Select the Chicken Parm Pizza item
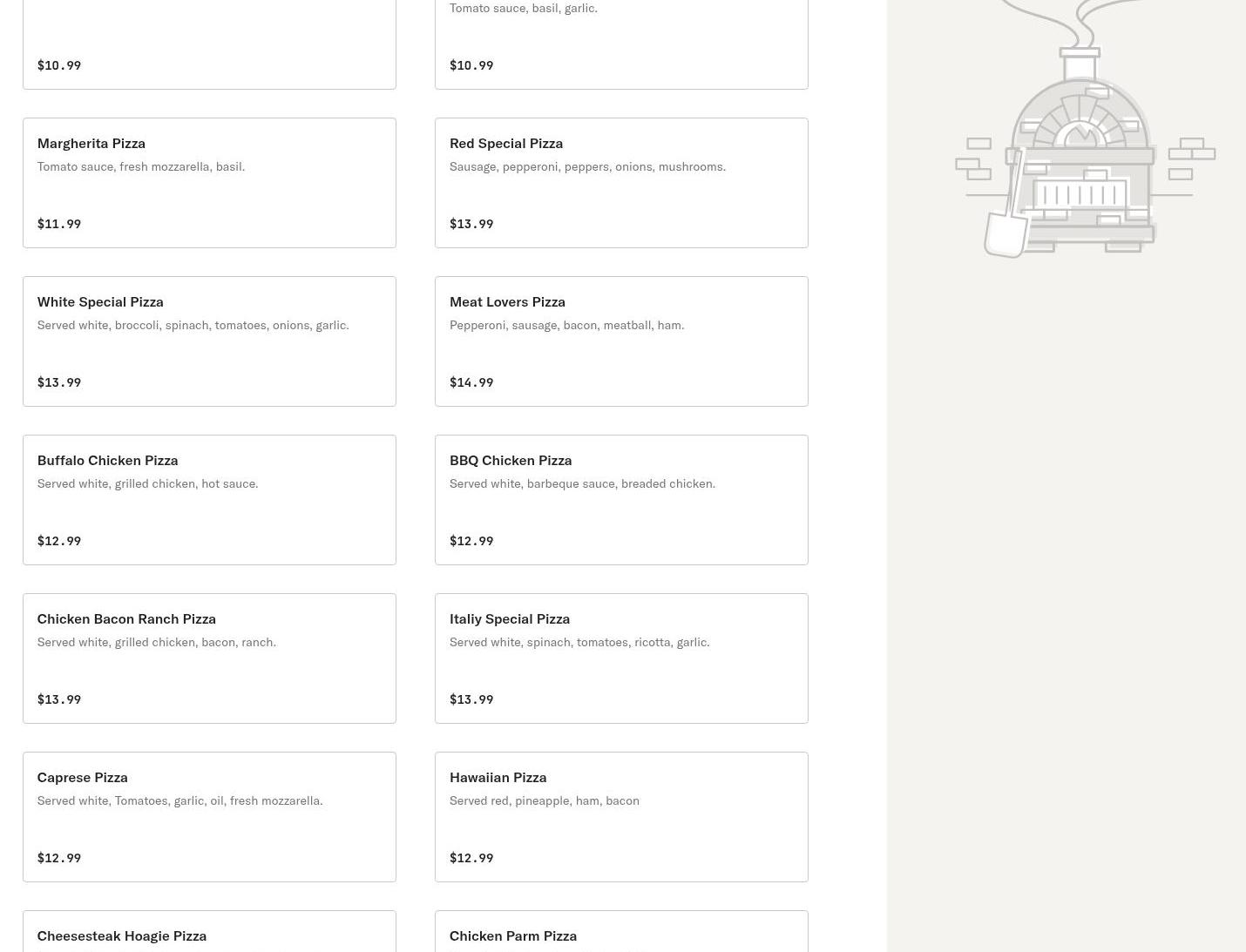Image resolution: width=1246 pixels, height=952 pixels. [x=621, y=931]
